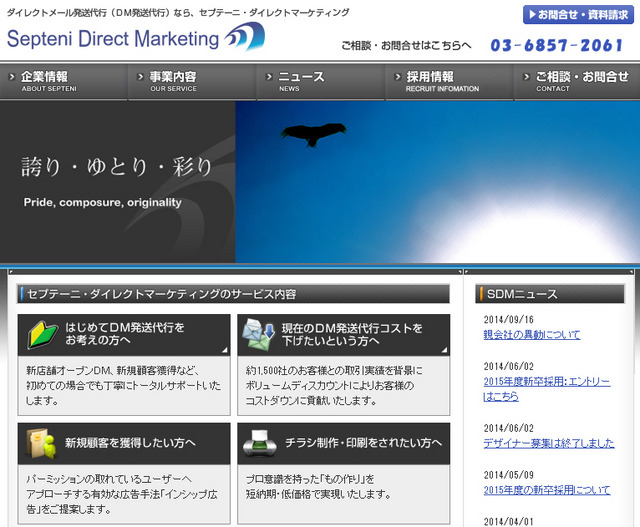640x527 pixels.
Task: Click the text ご相談・お問合せはこちらへ
Action: coord(406,46)
